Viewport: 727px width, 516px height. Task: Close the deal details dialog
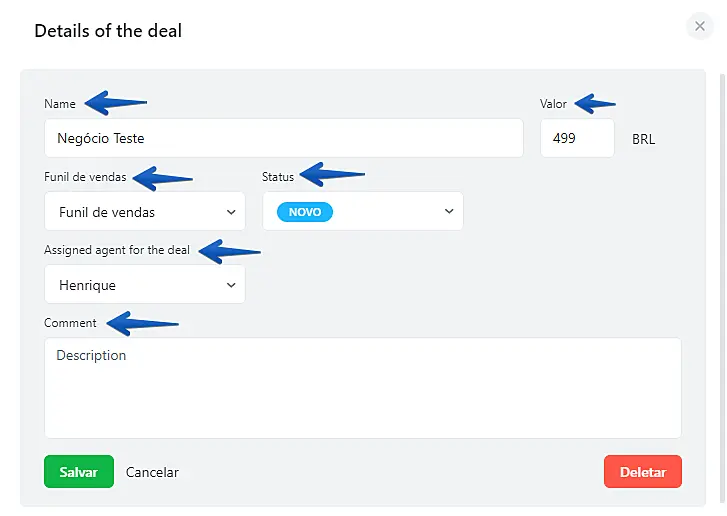point(700,26)
